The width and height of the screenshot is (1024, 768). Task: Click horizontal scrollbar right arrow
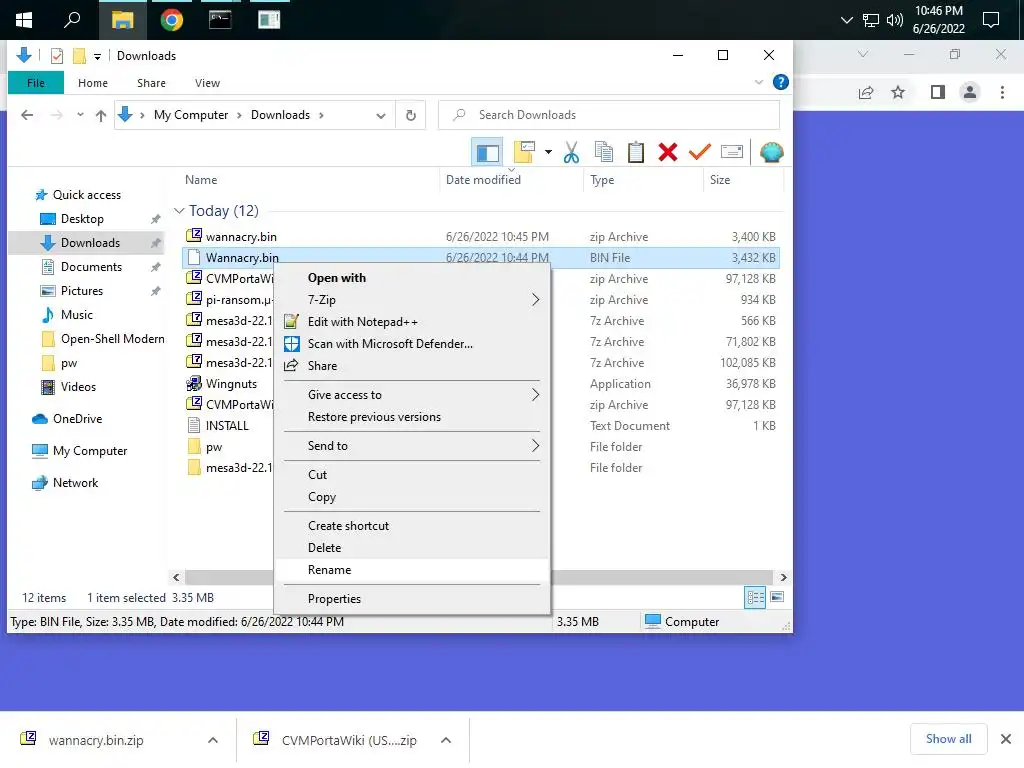[783, 577]
